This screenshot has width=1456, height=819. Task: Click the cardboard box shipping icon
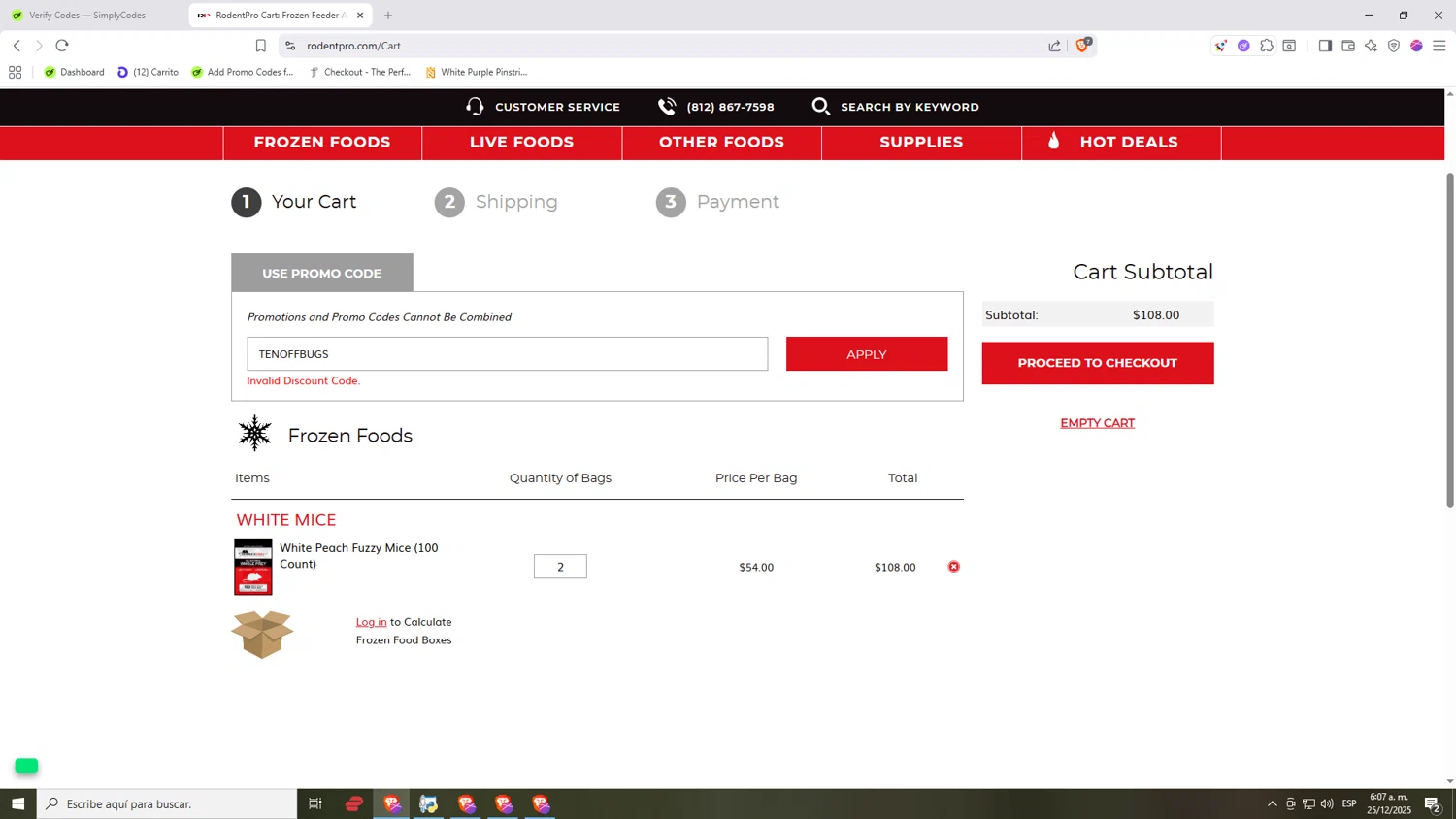(262, 635)
